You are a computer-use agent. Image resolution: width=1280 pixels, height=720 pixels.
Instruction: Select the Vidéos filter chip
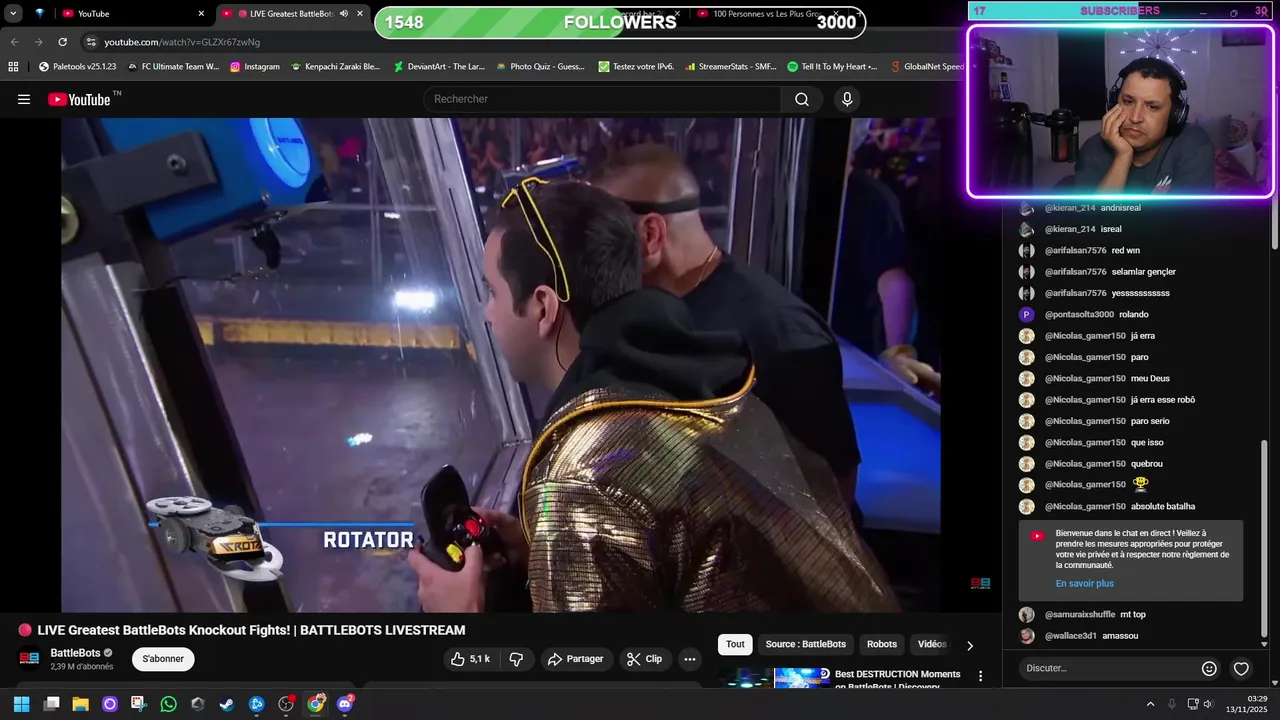coord(932,644)
